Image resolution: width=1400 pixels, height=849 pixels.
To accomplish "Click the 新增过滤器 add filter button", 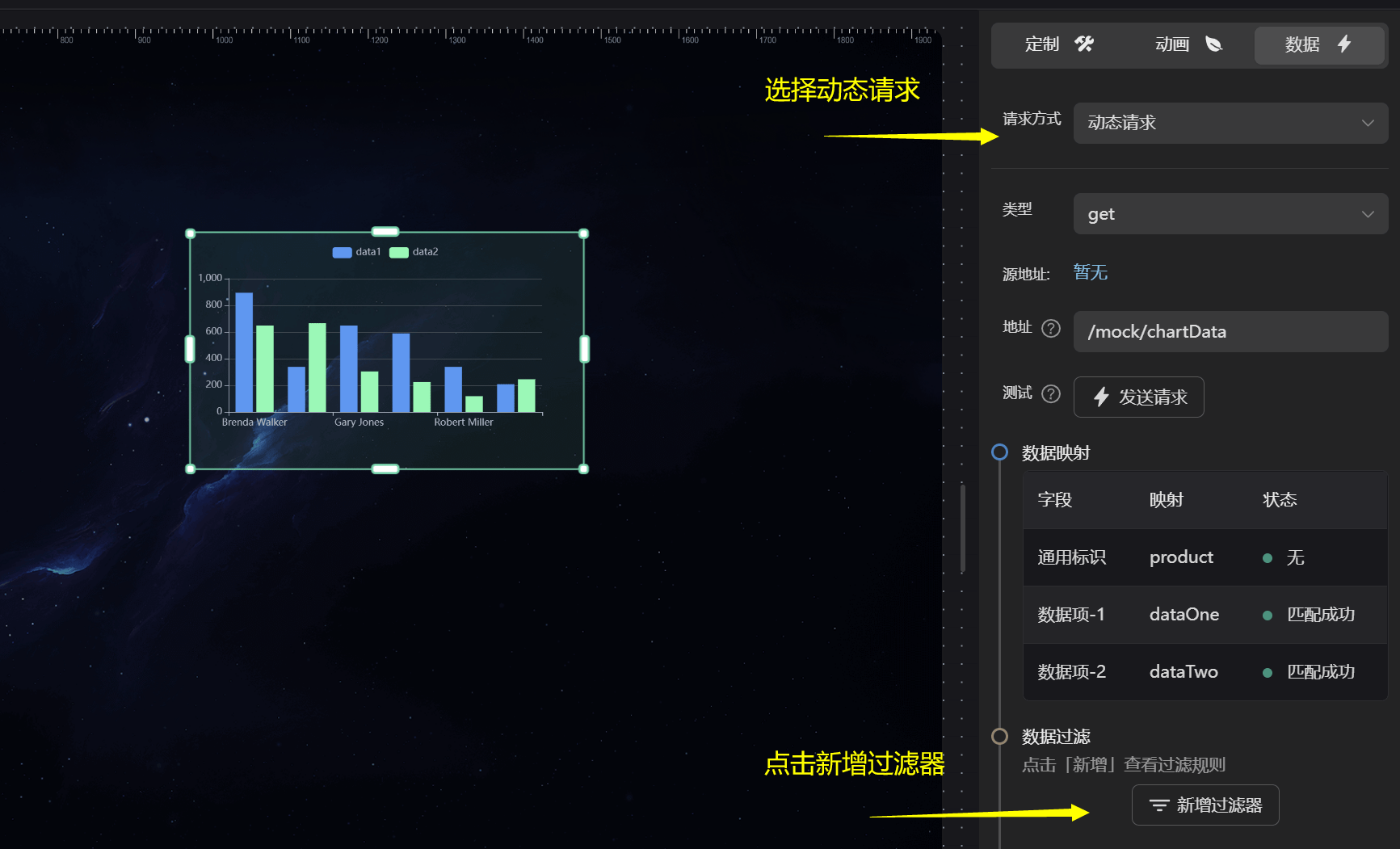I will 1205,805.
